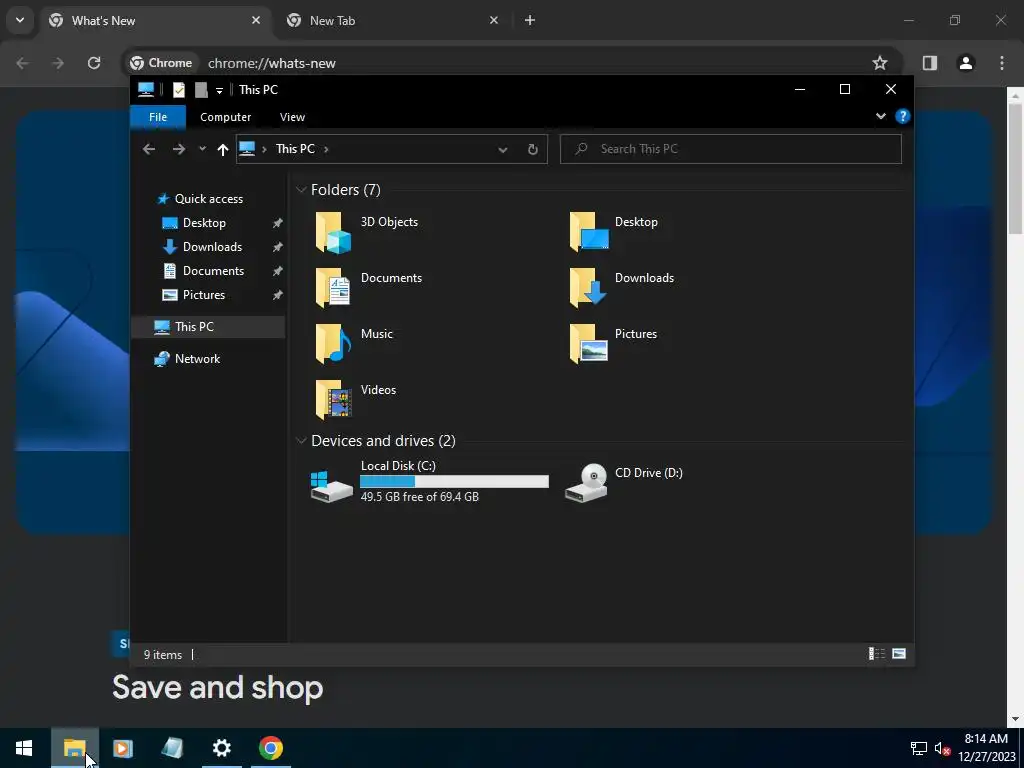Viewport: 1024px width, 768px height.
Task: Open File Explorer help
Action: 903,116
